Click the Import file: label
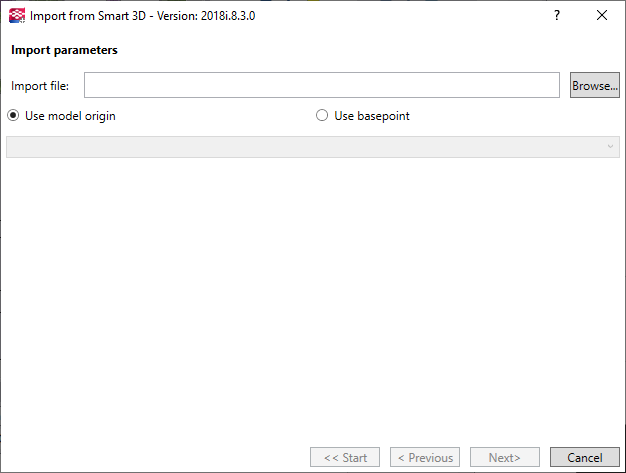This screenshot has width=626, height=473. coord(40,86)
